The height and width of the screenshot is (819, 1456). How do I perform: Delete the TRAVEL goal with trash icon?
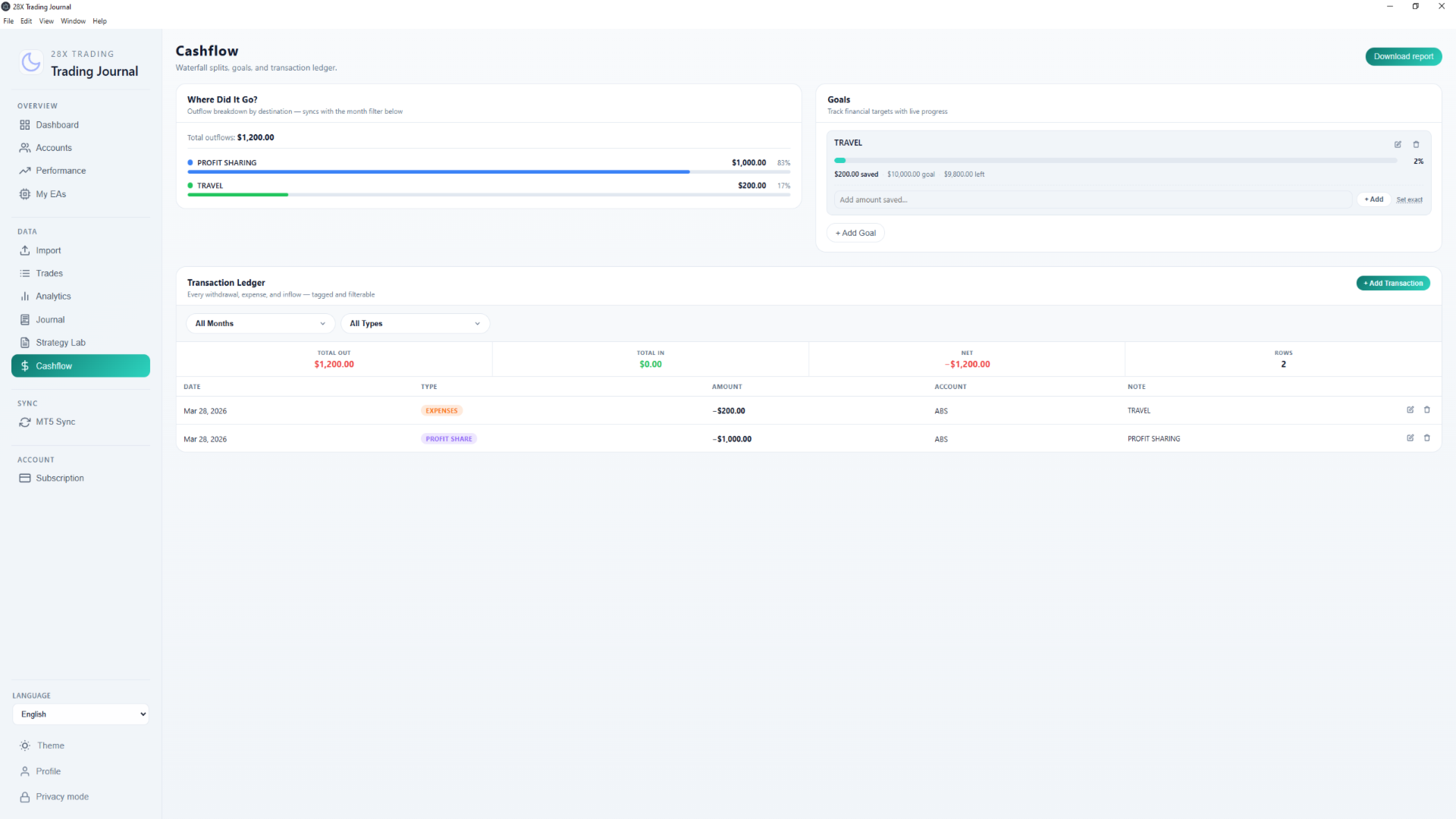click(1416, 144)
